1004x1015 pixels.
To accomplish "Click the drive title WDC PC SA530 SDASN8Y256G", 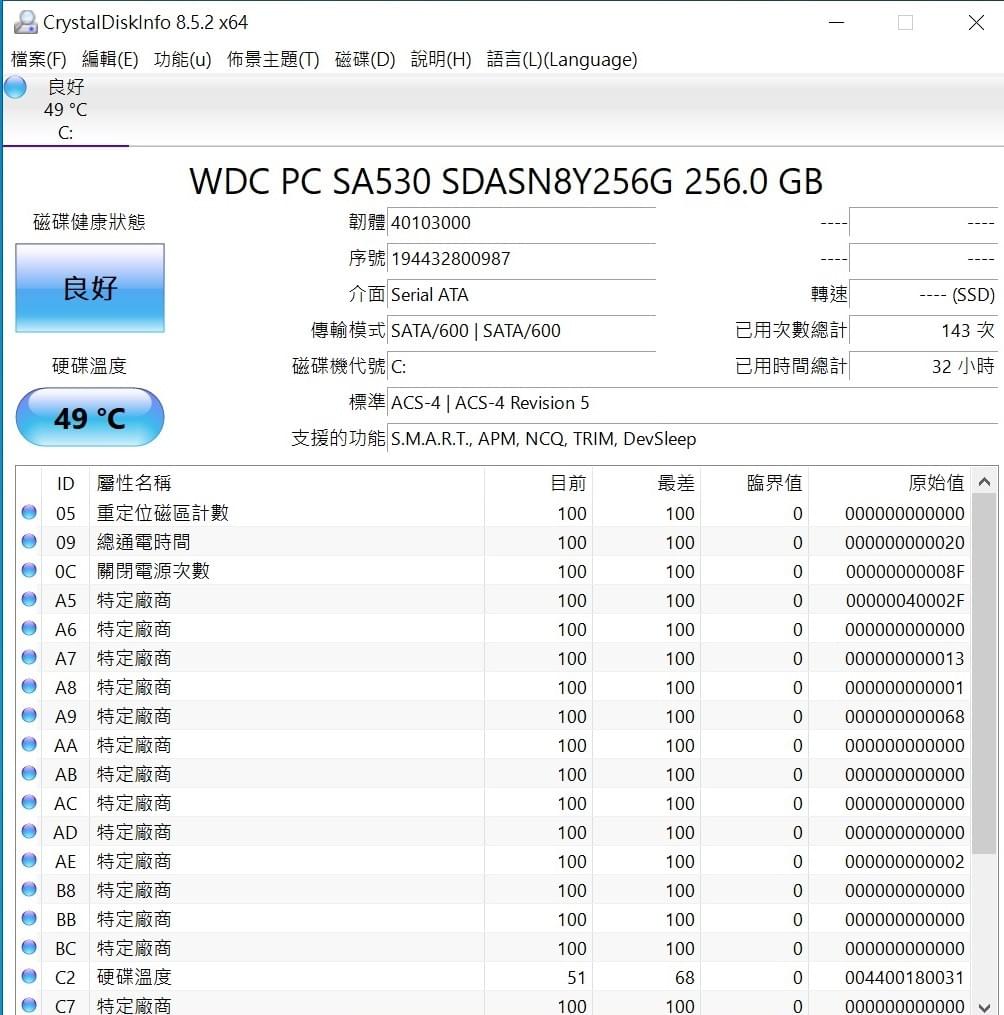I will pyautogui.click(x=431, y=181).
